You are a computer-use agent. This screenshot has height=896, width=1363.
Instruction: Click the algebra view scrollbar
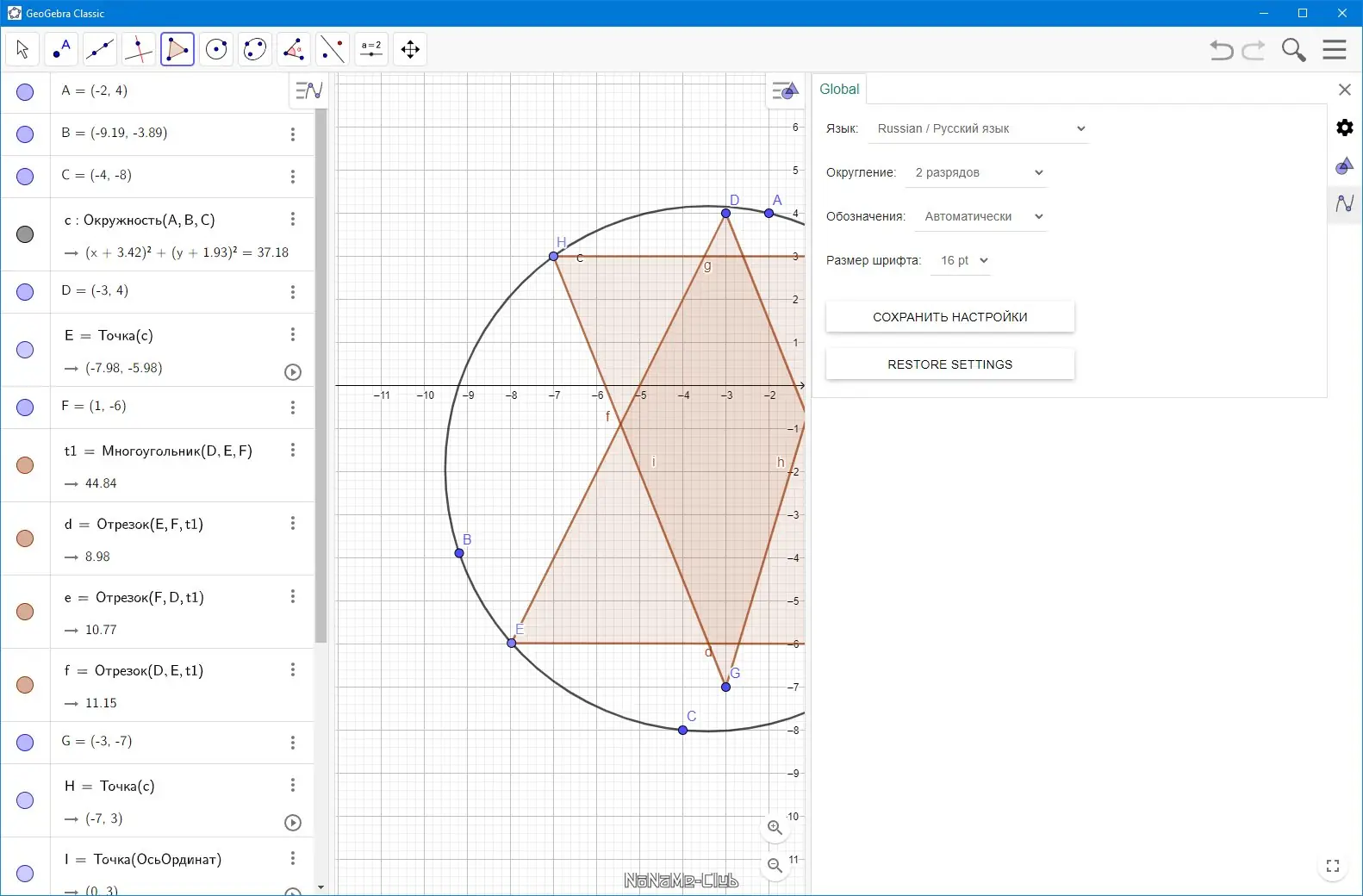321,376
